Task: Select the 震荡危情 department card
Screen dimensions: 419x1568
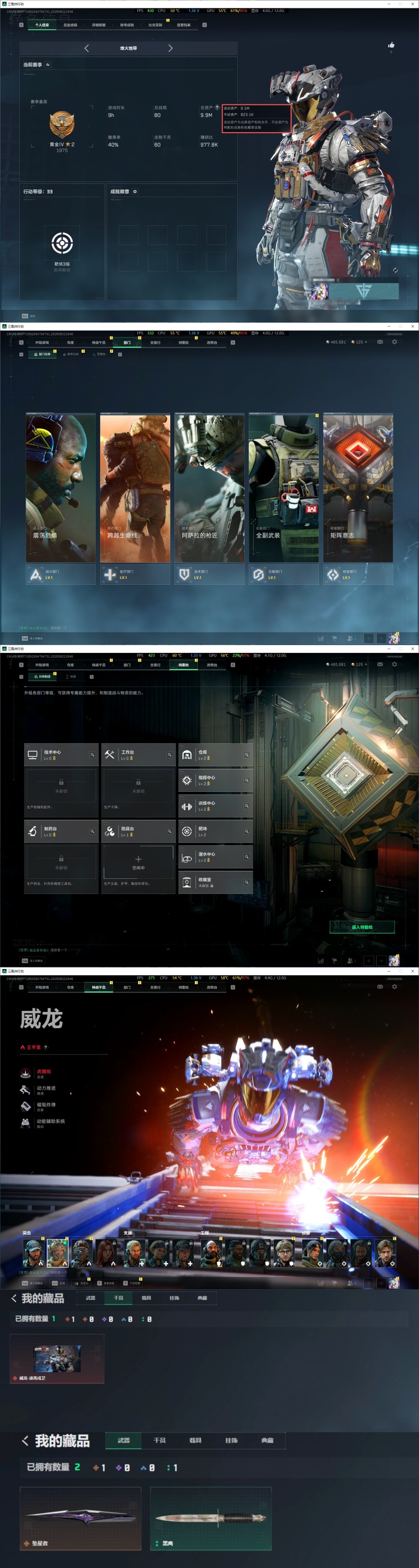Action: point(61,487)
